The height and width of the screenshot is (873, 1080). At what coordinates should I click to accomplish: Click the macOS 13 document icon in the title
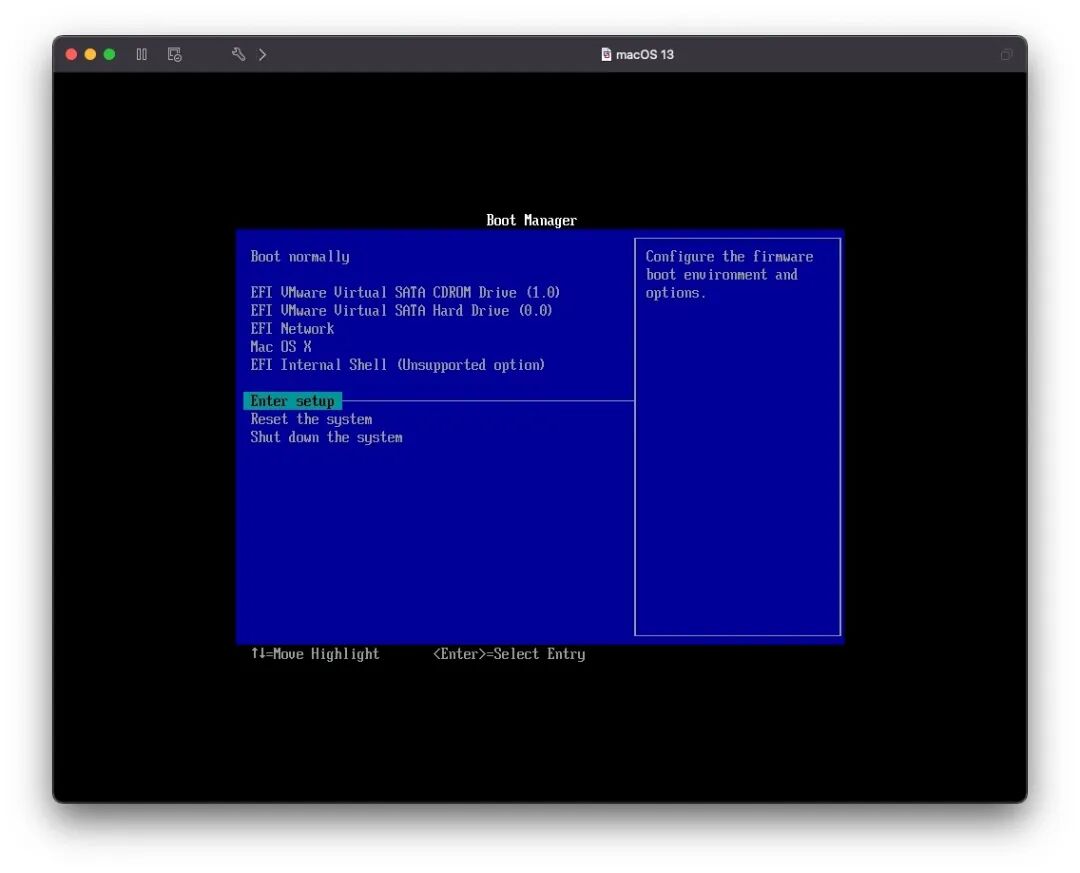tap(606, 54)
